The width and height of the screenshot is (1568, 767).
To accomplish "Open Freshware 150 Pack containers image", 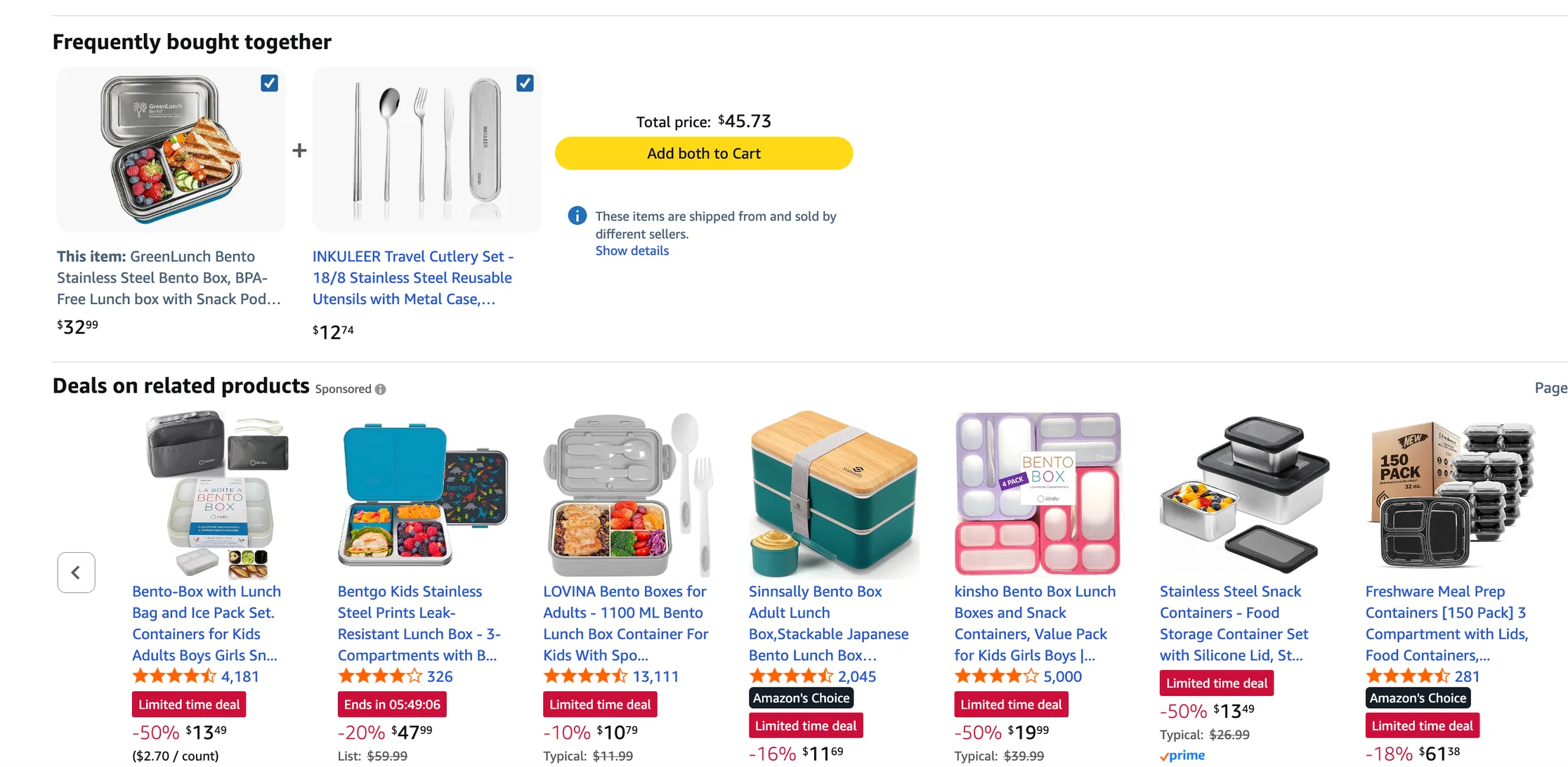I will [1450, 494].
